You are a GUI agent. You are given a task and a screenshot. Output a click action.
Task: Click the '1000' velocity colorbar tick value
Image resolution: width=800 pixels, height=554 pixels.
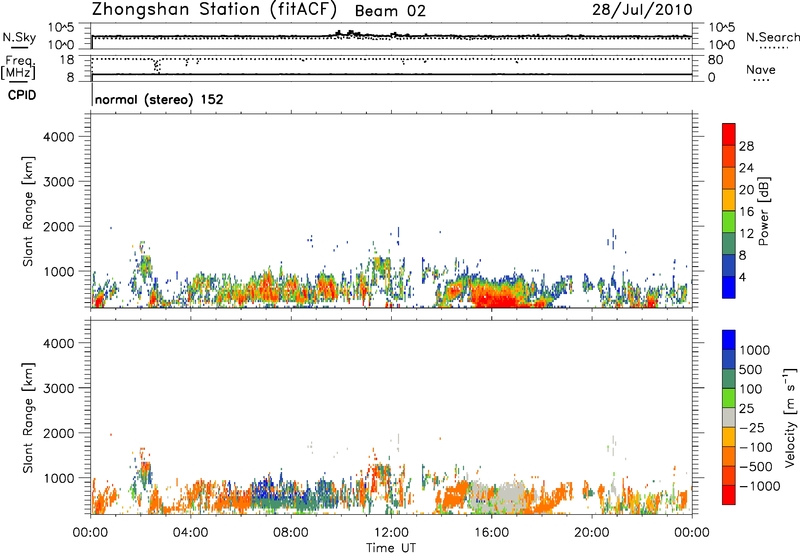click(755, 350)
